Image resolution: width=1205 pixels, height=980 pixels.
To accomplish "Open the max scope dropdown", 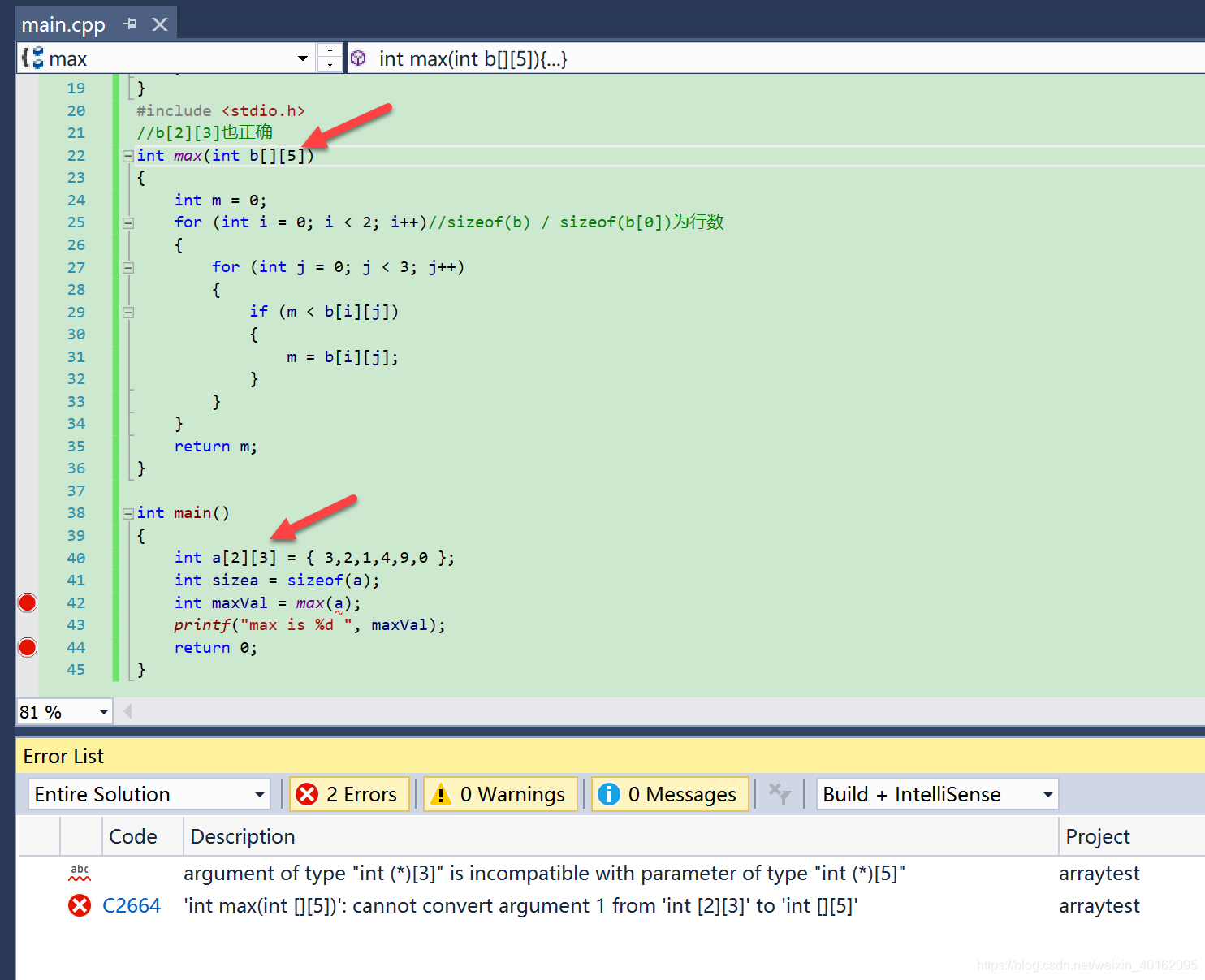I will pos(302,58).
